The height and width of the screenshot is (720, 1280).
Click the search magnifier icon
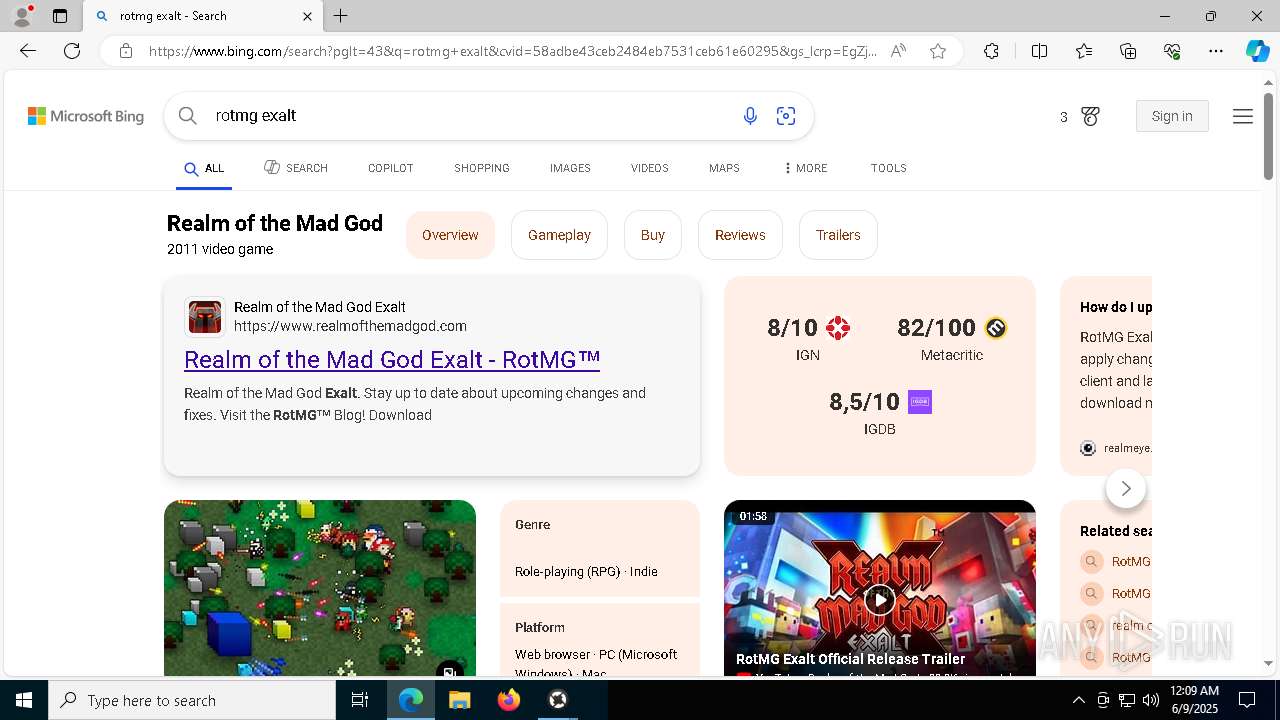click(x=187, y=116)
